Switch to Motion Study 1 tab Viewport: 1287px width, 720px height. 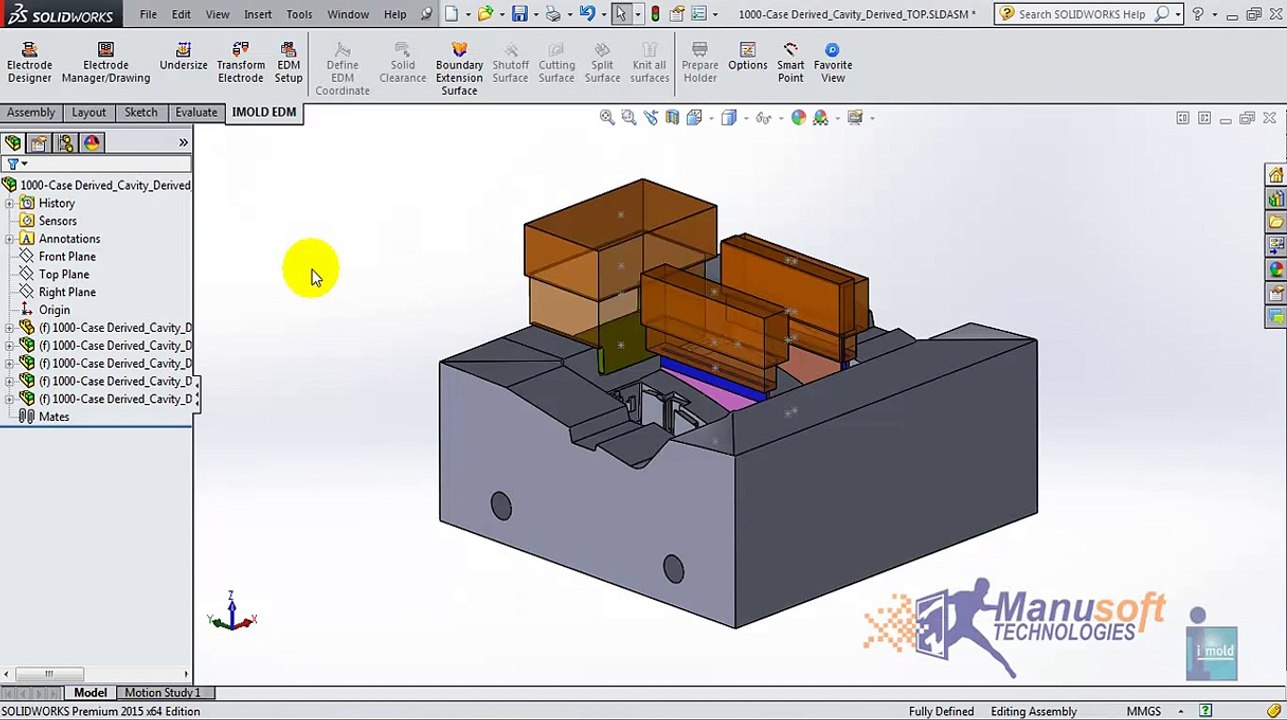click(x=162, y=692)
